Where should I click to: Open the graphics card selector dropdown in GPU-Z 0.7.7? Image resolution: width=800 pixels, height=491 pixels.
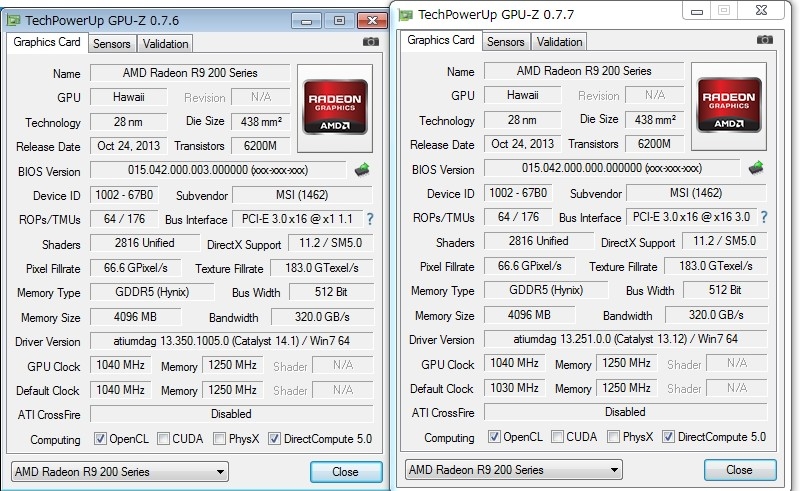pyautogui.click(x=513, y=470)
